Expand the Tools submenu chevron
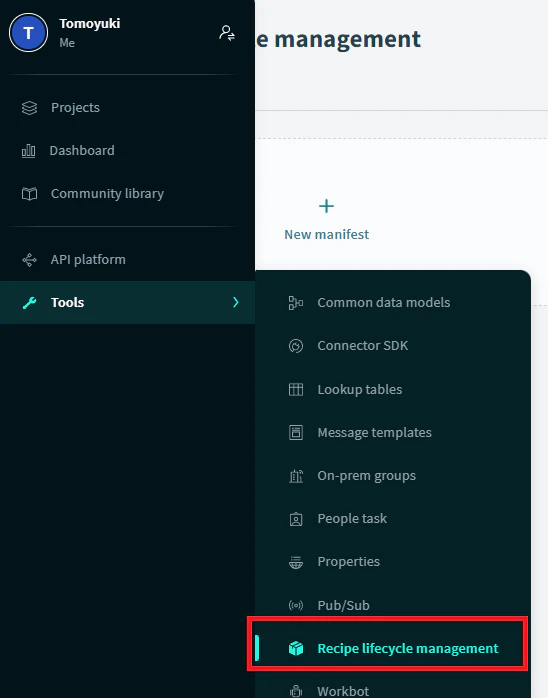 [x=235, y=303]
